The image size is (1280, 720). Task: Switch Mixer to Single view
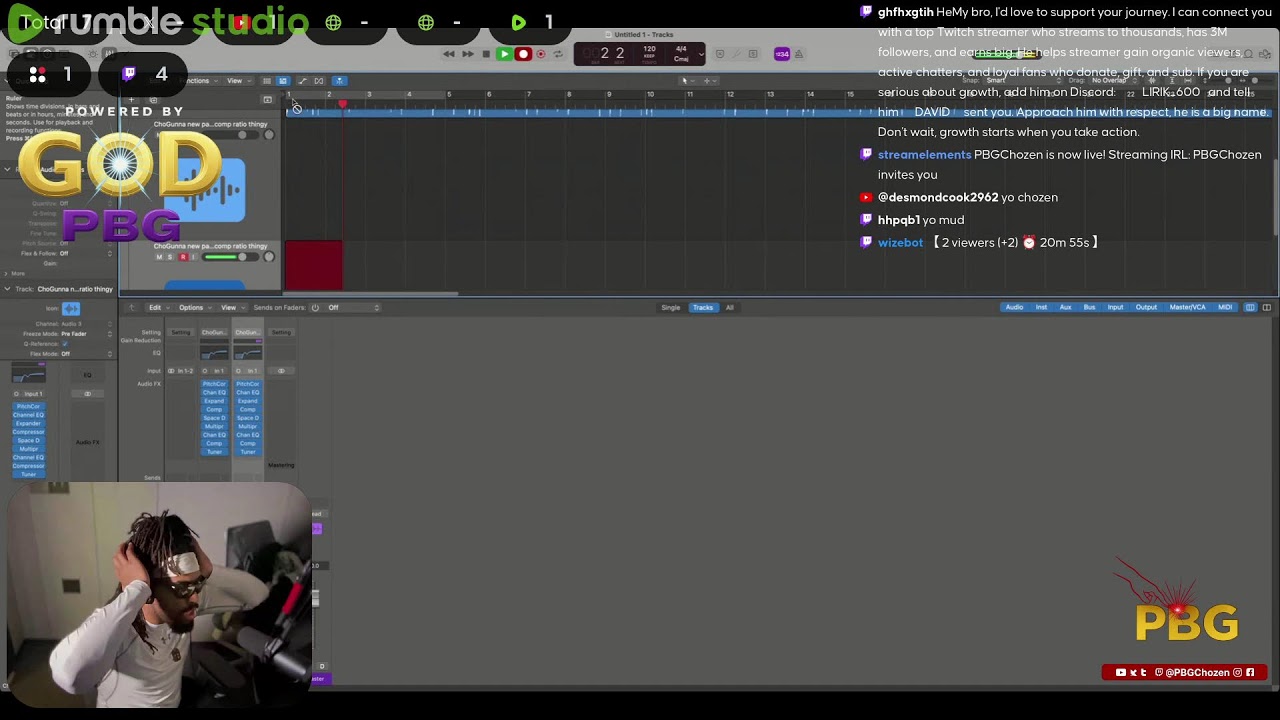(671, 308)
